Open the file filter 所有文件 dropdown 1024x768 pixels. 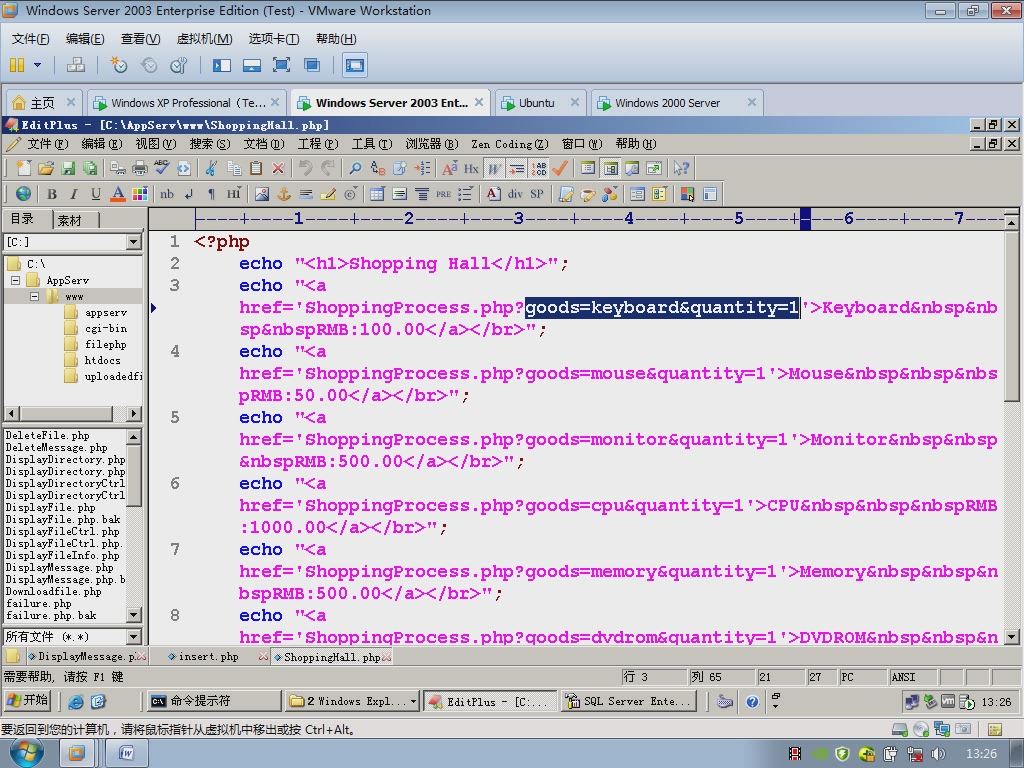point(133,637)
